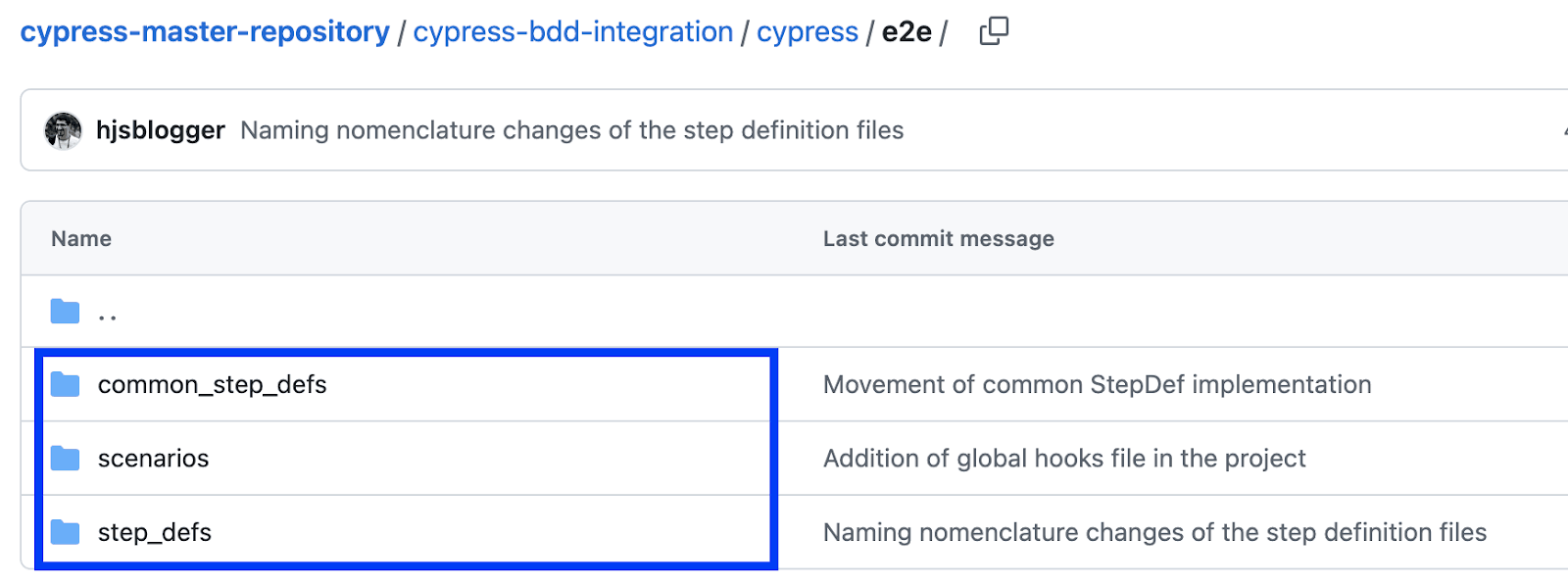
Task: Click the Name column header
Action: (x=81, y=239)
